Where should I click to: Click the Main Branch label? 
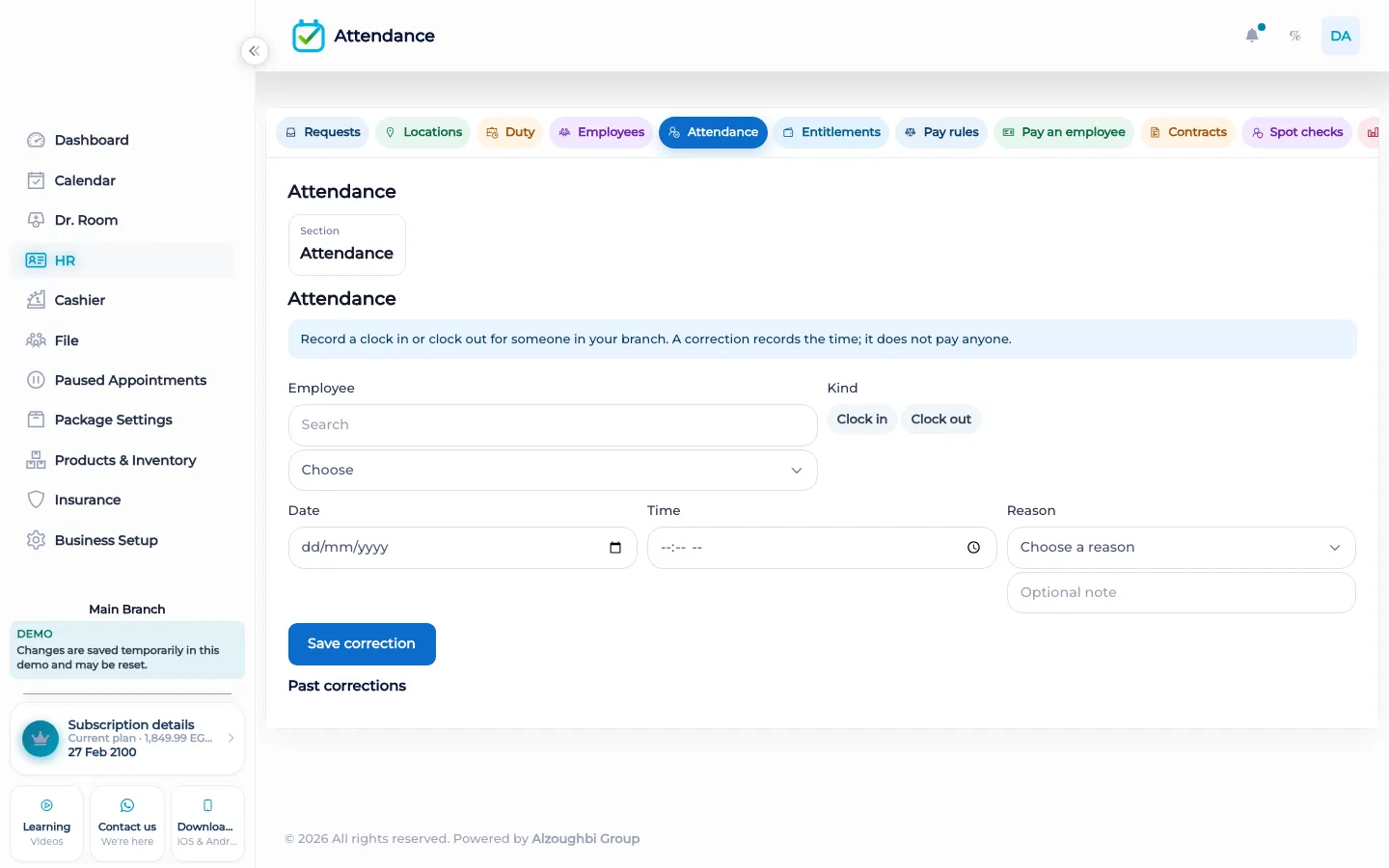[127, 610]
